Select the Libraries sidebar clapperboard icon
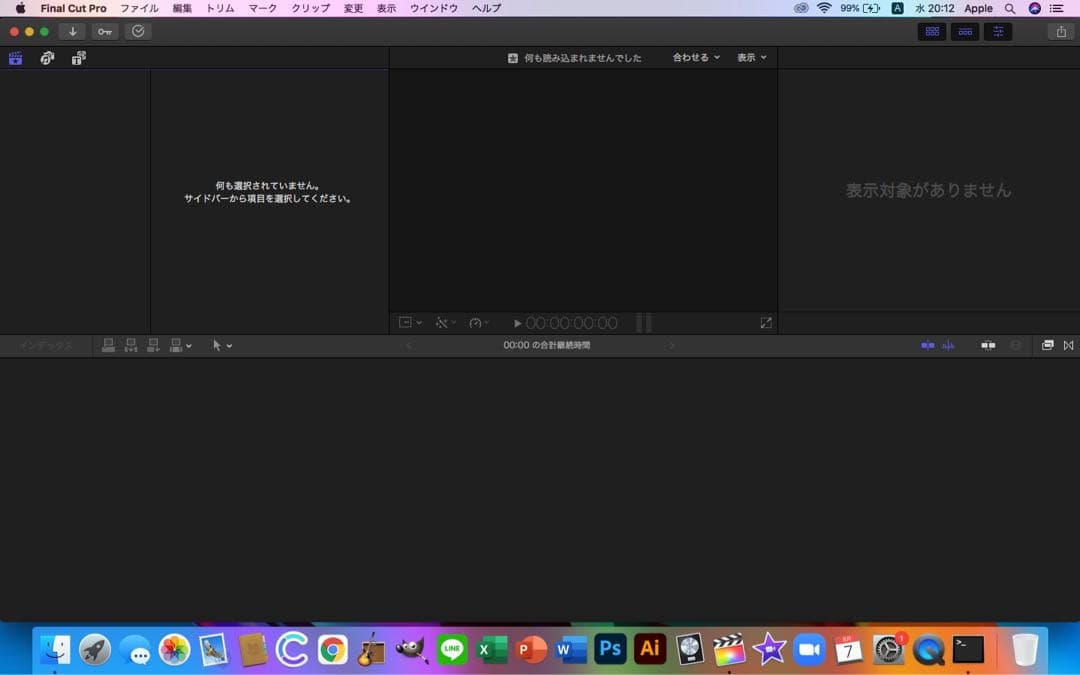Screen dimensions: 1080x675 click(15, 58)
